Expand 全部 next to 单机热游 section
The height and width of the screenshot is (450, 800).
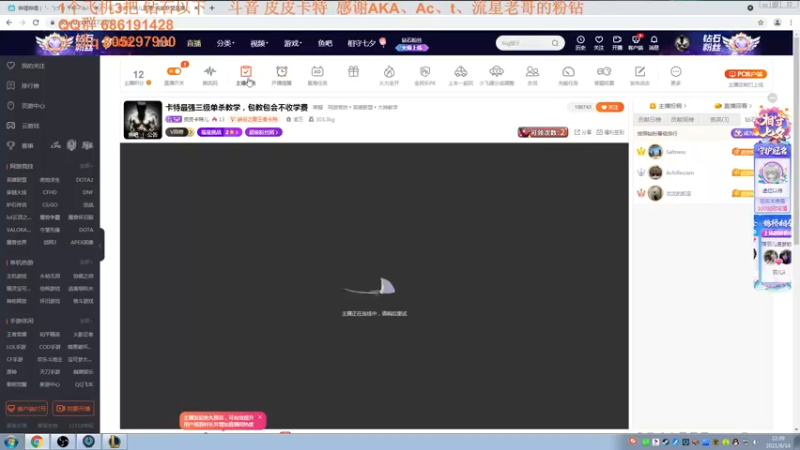click(86, 262)
